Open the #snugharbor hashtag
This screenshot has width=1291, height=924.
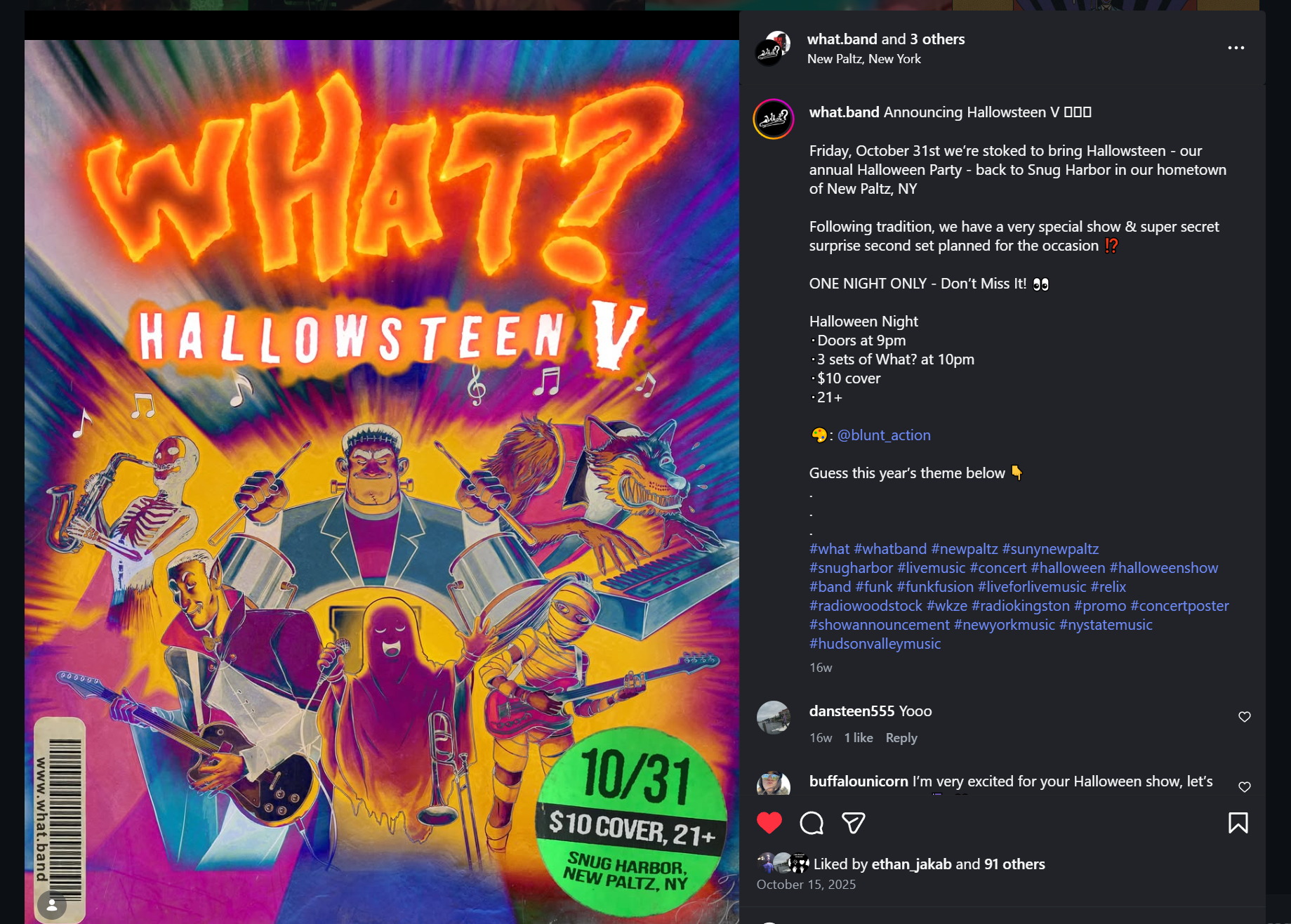pyautogui.click(x=851, y=568)
